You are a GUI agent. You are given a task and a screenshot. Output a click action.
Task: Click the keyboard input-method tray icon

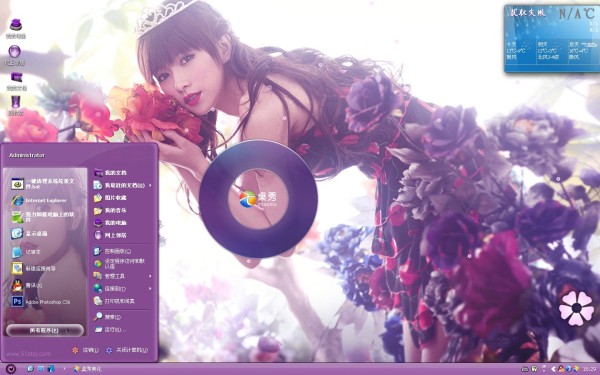[x=525, y=369]
